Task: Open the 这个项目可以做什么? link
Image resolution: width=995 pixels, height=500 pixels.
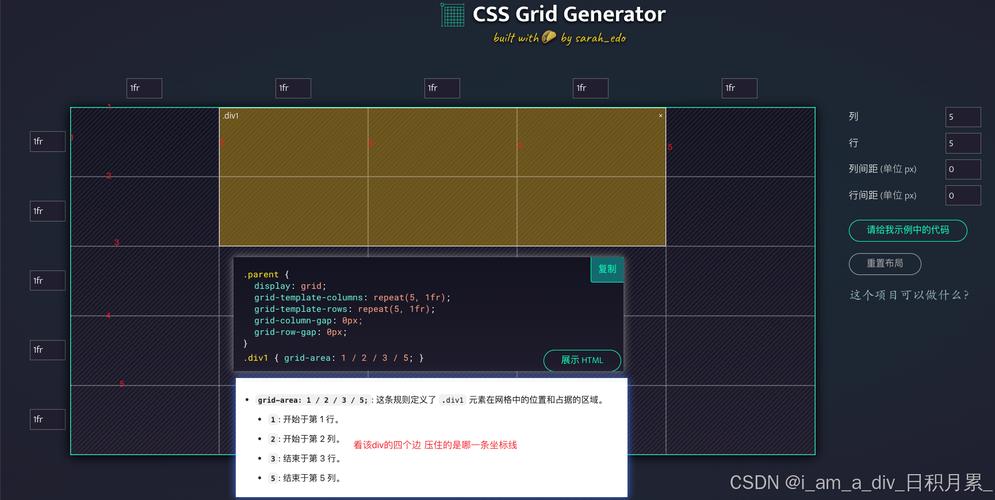Action: (909, 295)
